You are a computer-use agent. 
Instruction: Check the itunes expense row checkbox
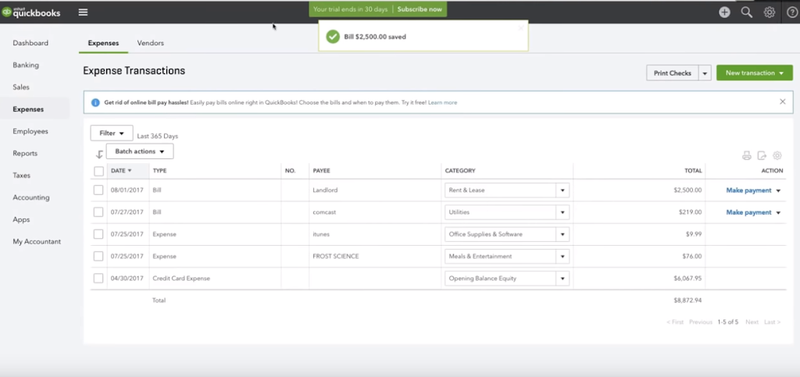(x=98, y=234)
